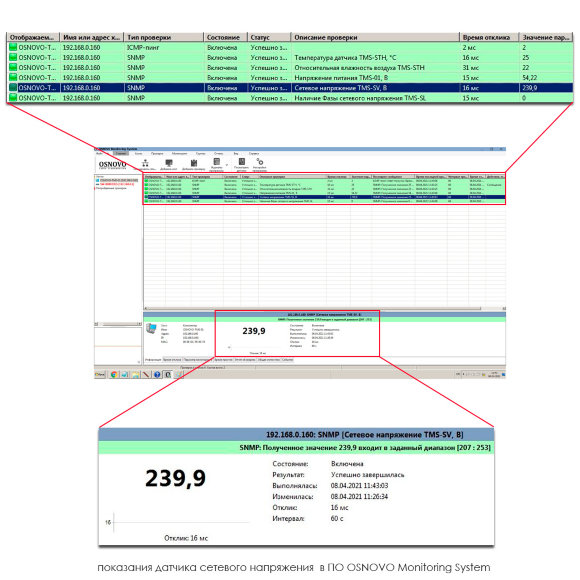Image resolution: width=580 pixels, height=580 pixels.
Task: Open dropdown arrow beside the journal toolbar icon
Action: [x=227, y=165]
